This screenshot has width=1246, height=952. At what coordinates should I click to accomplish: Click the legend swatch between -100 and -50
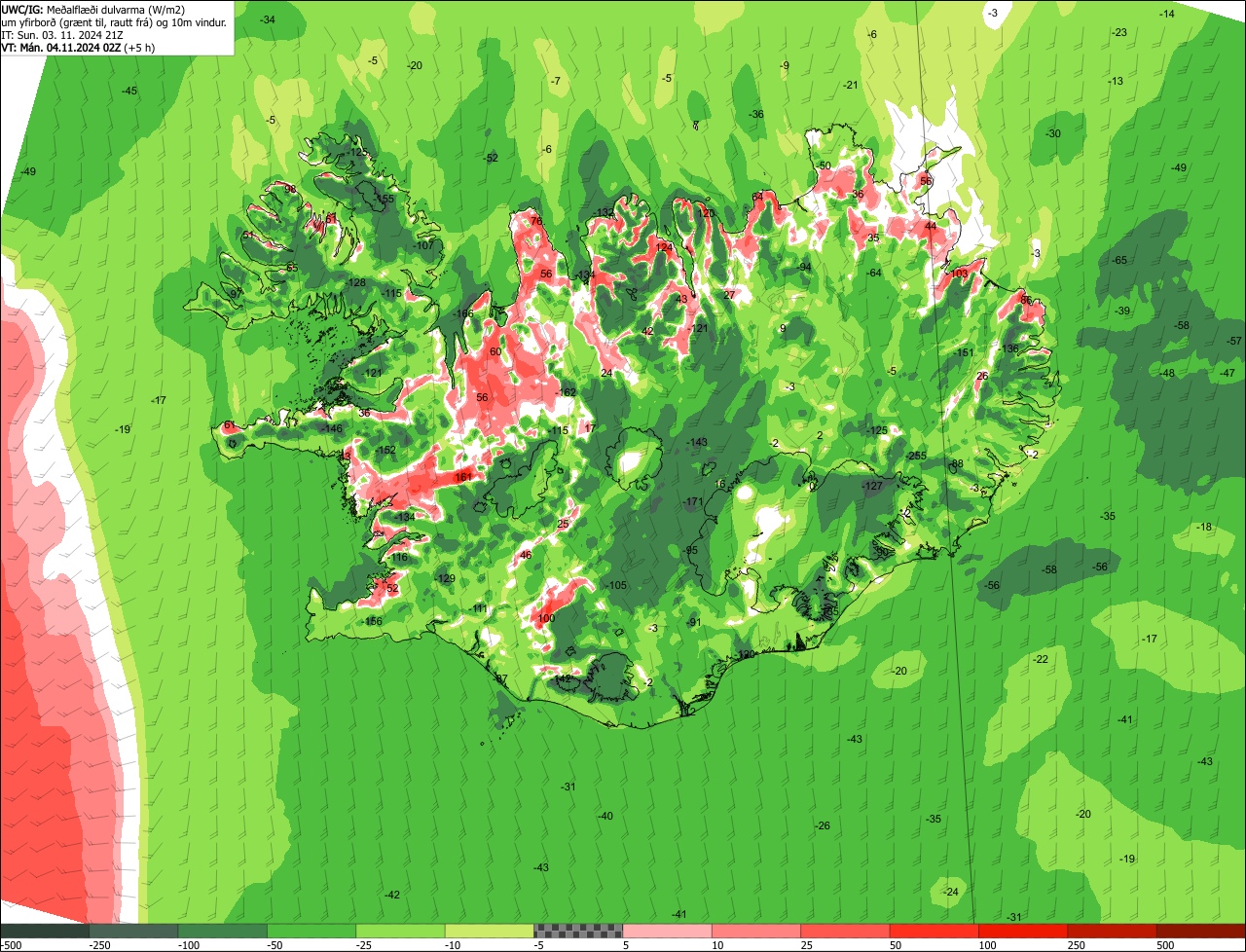click(222, 930)
